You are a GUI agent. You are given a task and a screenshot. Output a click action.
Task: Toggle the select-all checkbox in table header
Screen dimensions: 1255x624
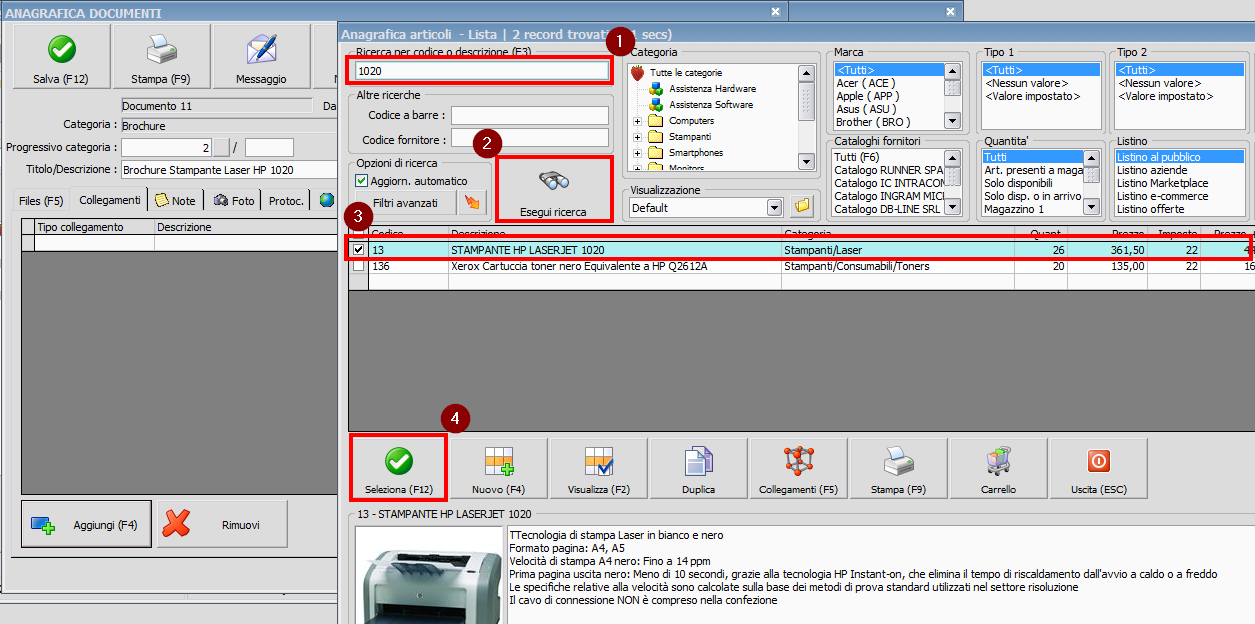[x=358, y=232]
